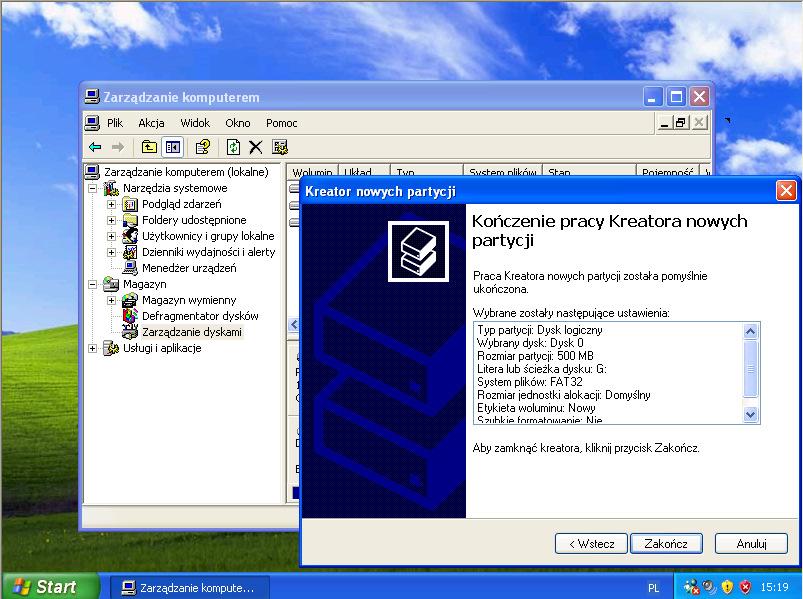
Task: Click the Magazyn wymienny icon
Action: (130, 301)
